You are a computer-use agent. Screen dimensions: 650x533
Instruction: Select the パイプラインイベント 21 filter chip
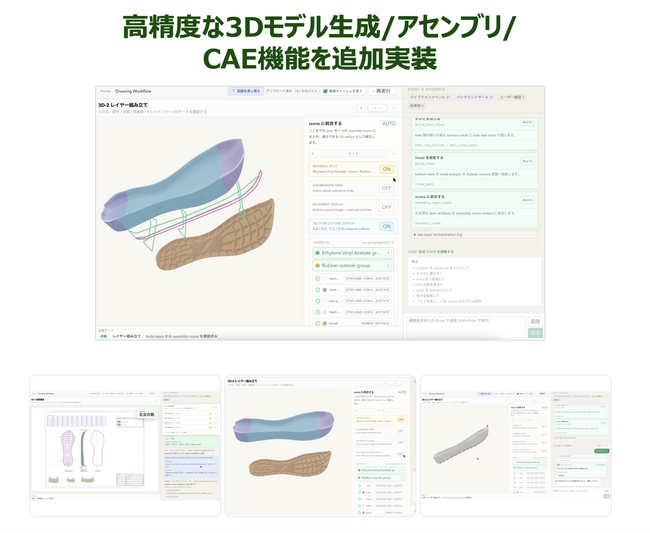point(430,97)
